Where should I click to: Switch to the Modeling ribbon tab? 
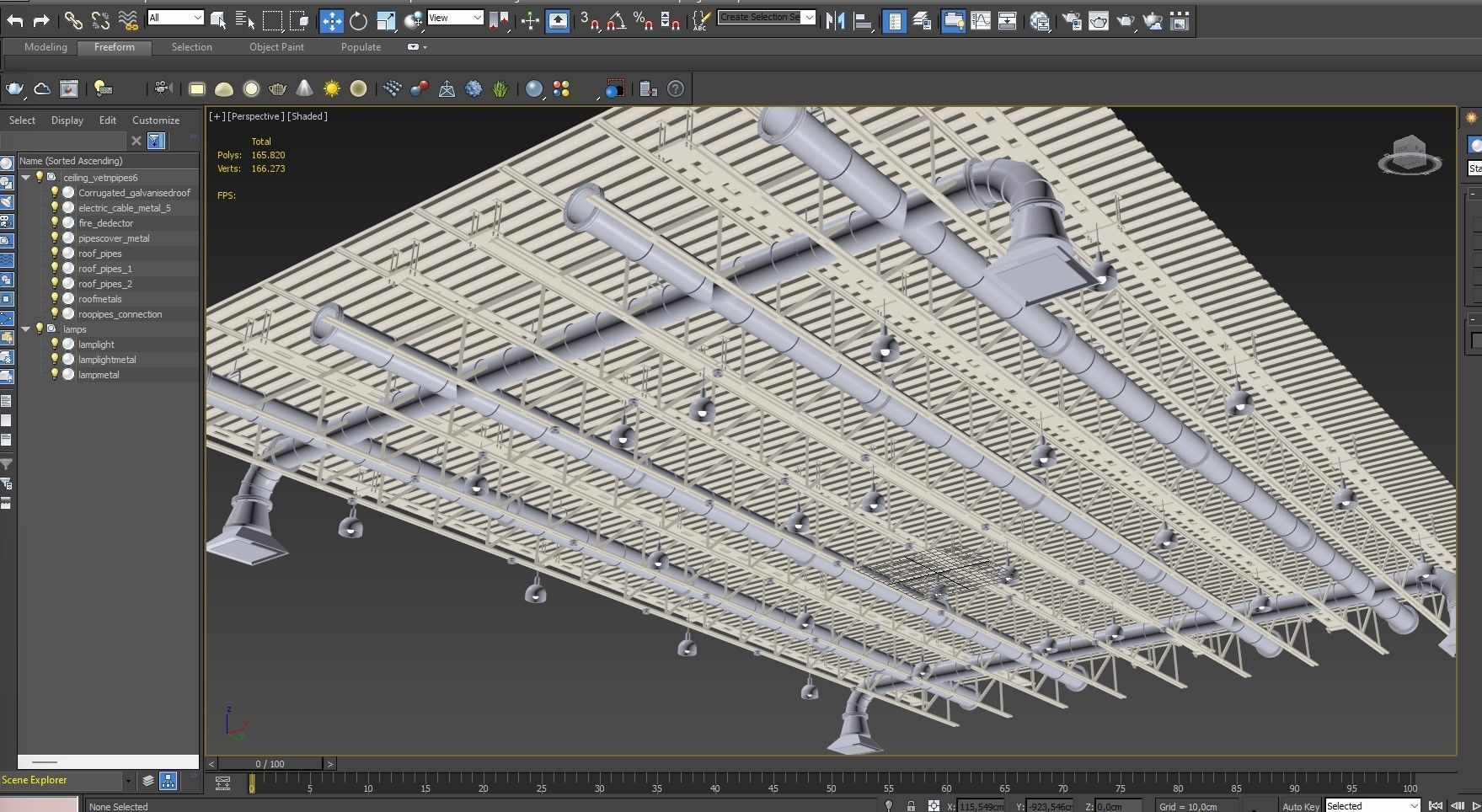click(45, 47)
